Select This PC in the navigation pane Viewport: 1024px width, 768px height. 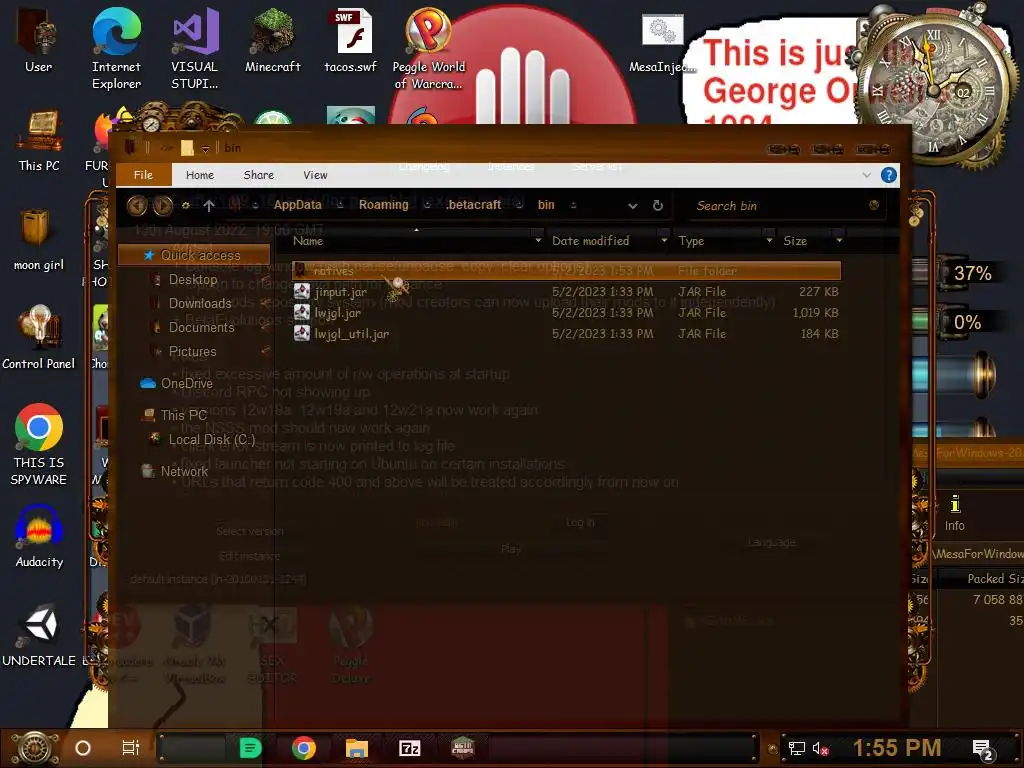(183, 415)
